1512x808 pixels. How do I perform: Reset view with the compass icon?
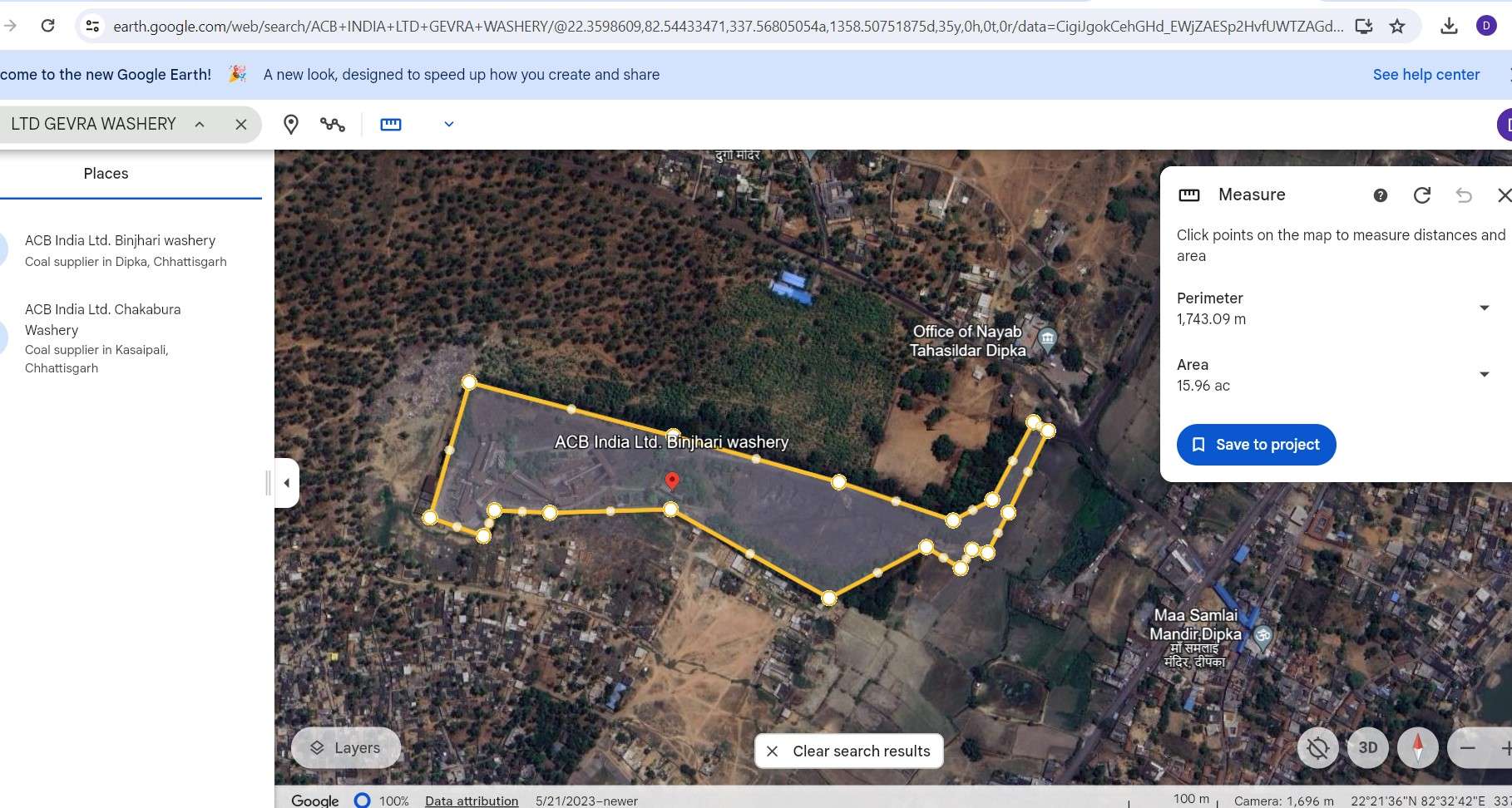[x=1418, y=747]
